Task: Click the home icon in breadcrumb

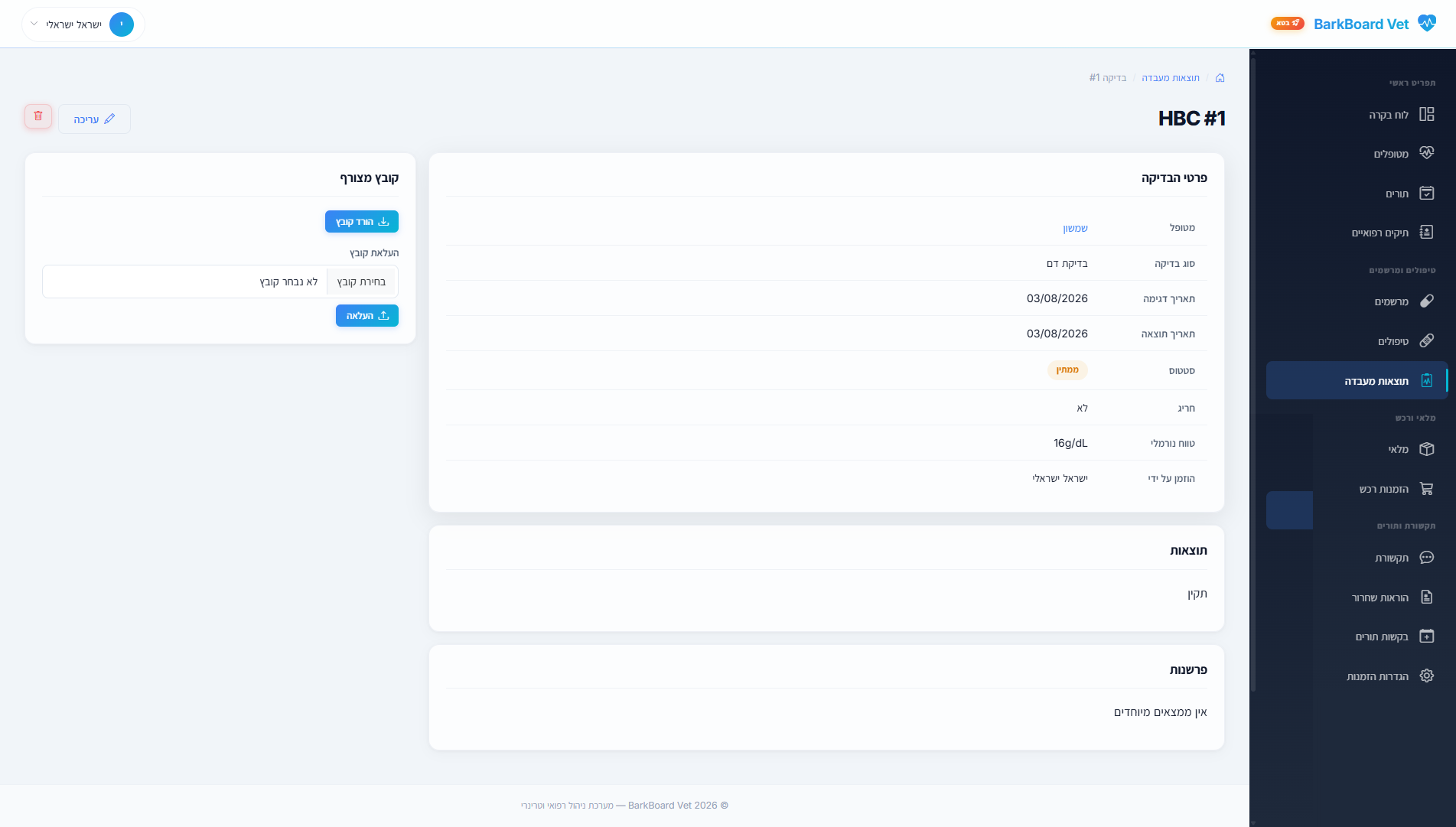Action: point(1220,78)
